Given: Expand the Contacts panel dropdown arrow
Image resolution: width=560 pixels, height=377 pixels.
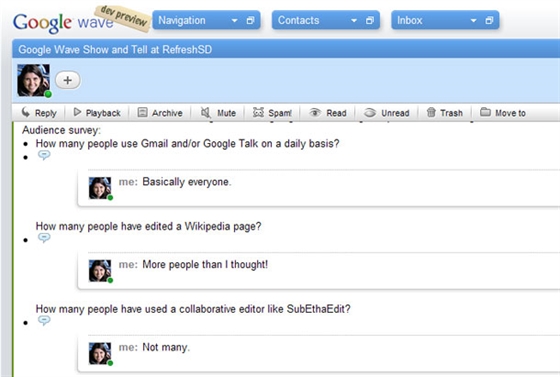Looking at the screenshot, I should [354, 21].
